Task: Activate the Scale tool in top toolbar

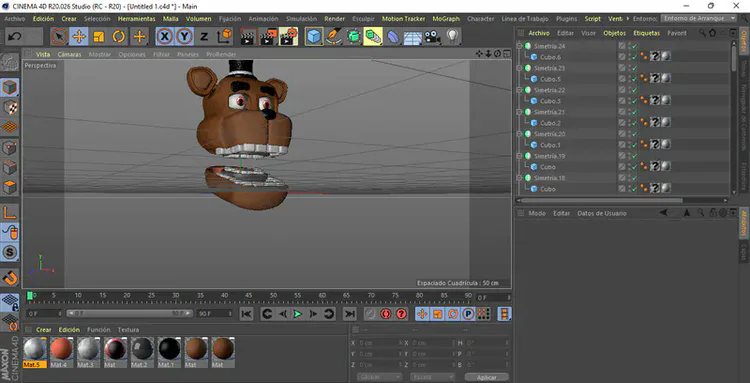Action: coord(99,36)
